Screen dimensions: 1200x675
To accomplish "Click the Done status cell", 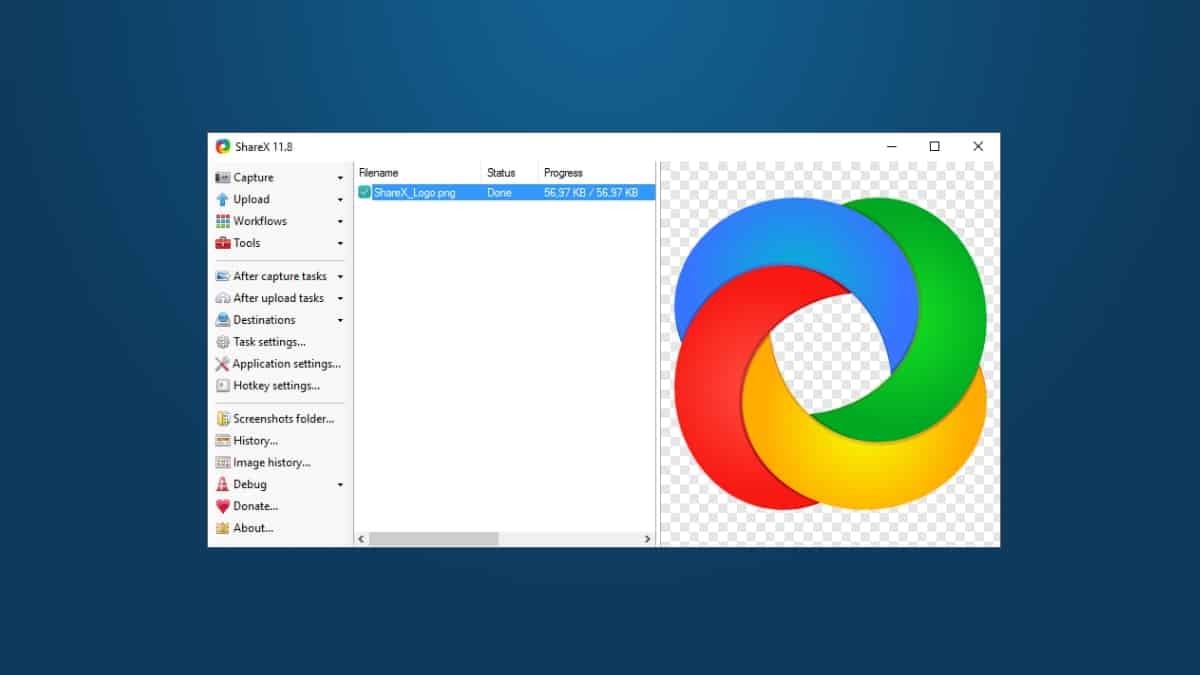I will (499, 192).
